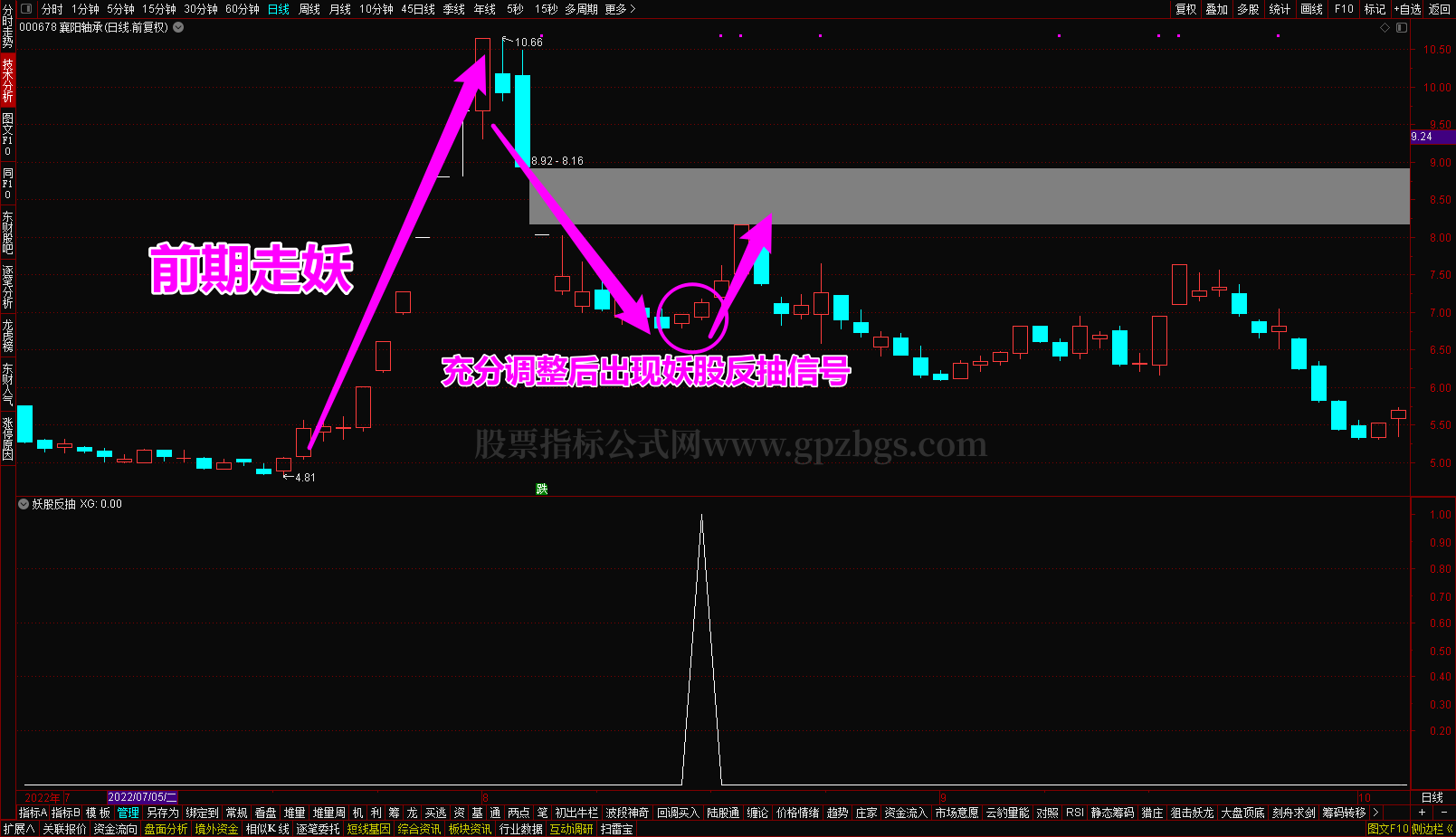Expand the 扩展 panel
1456x837 pixels.
point(19,829)
